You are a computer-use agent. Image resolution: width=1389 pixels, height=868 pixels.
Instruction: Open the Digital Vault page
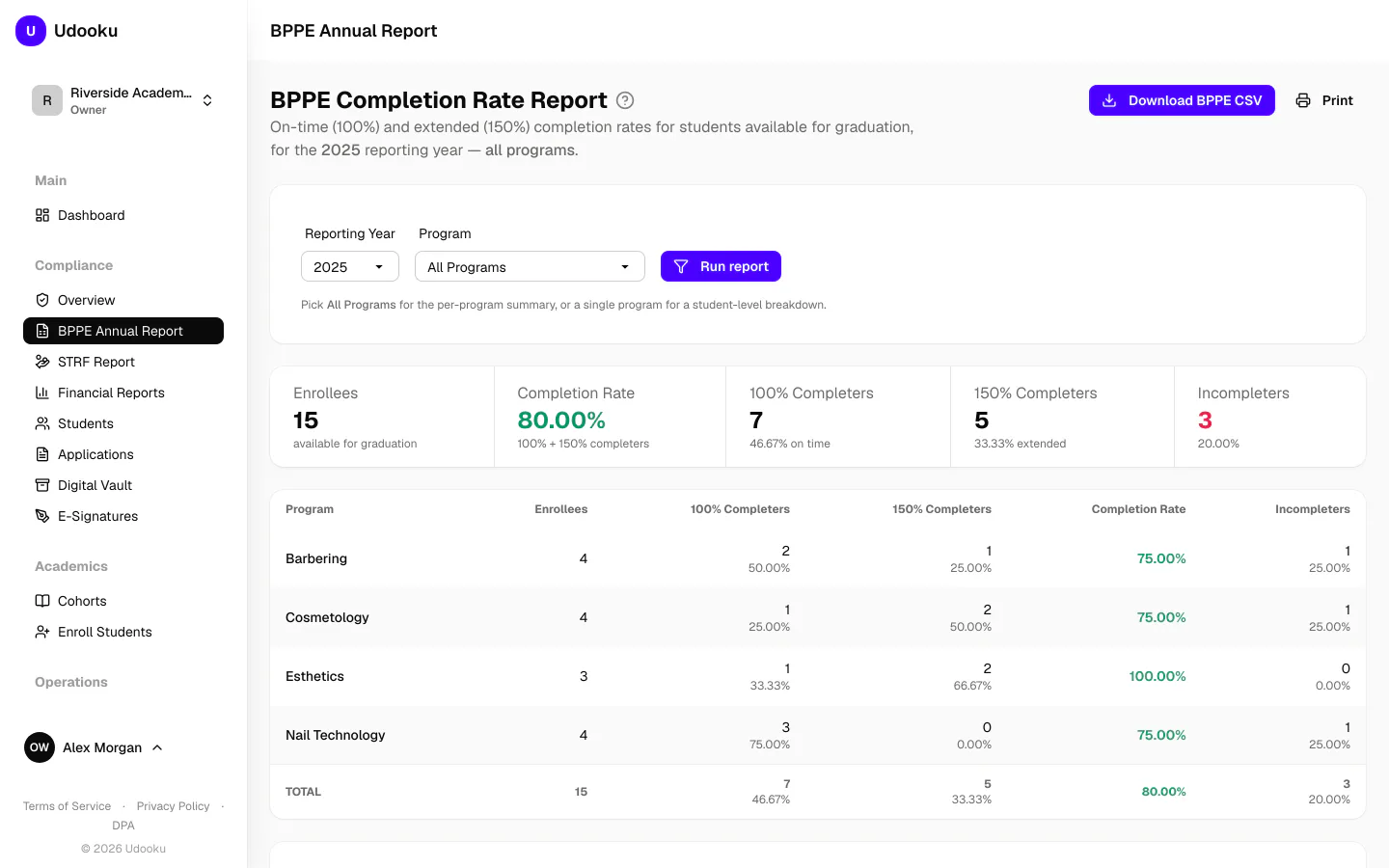click(123, 485)
